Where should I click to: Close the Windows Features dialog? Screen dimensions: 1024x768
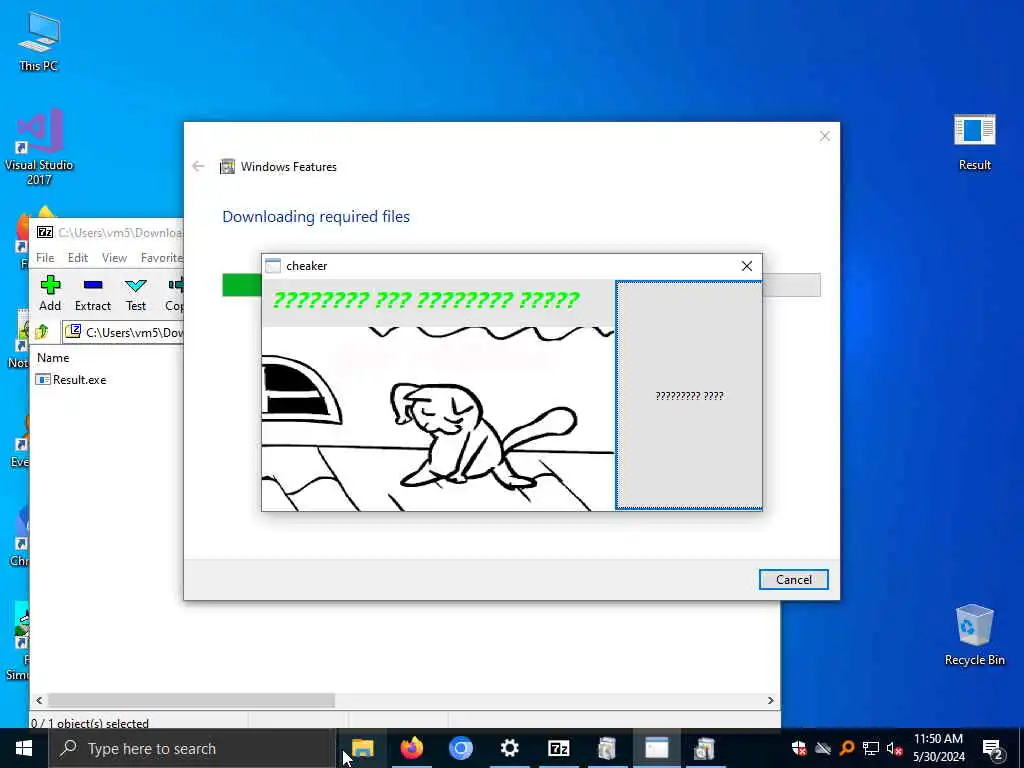(825, 136)
